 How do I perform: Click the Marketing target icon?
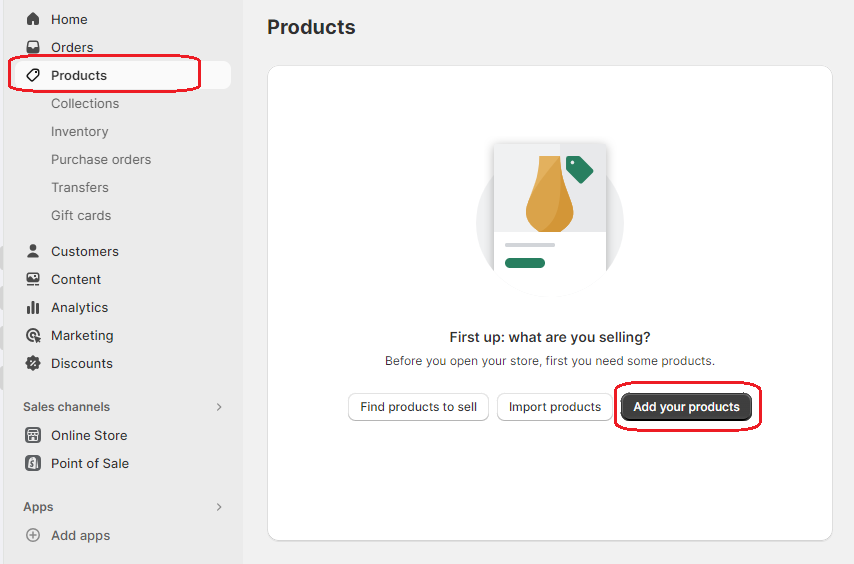point(33,335)
